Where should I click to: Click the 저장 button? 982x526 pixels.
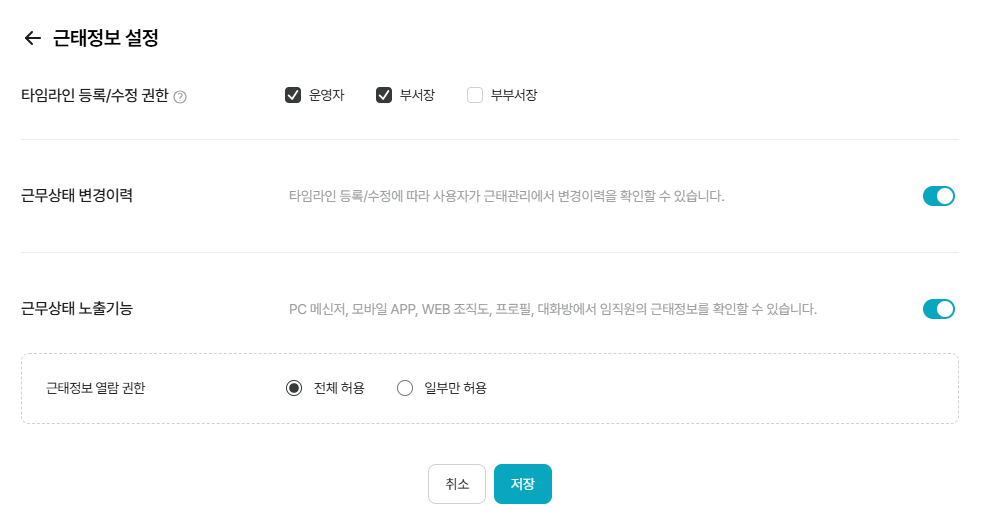coord(522,484)
